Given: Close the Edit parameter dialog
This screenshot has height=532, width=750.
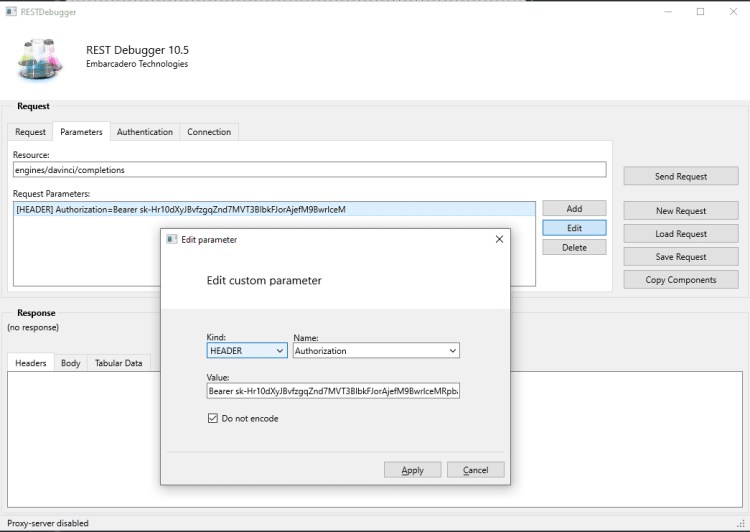Looking at the screenshot, I should coord(499,239).
